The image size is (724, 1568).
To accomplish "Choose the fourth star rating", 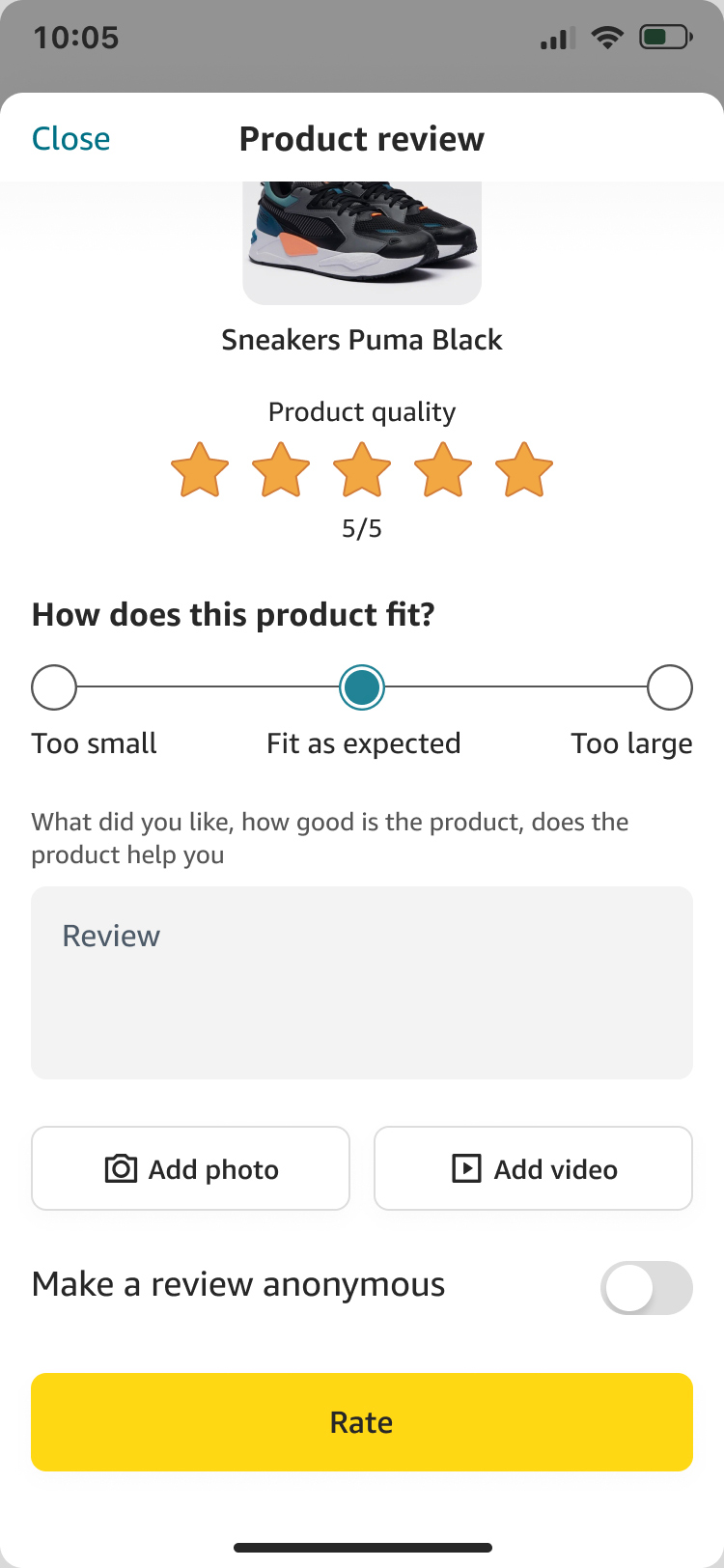I will 443,470.
